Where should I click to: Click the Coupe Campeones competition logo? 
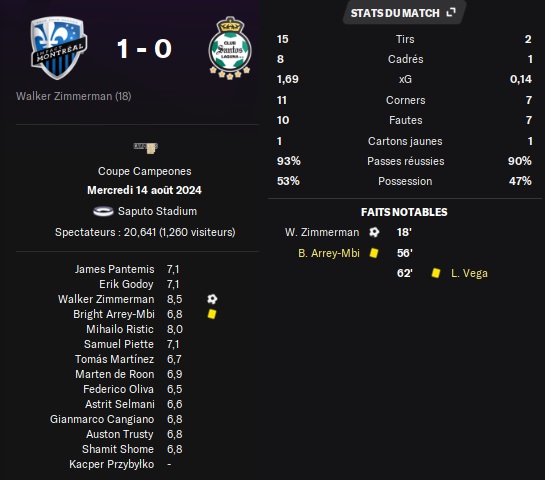click(146, 148)
